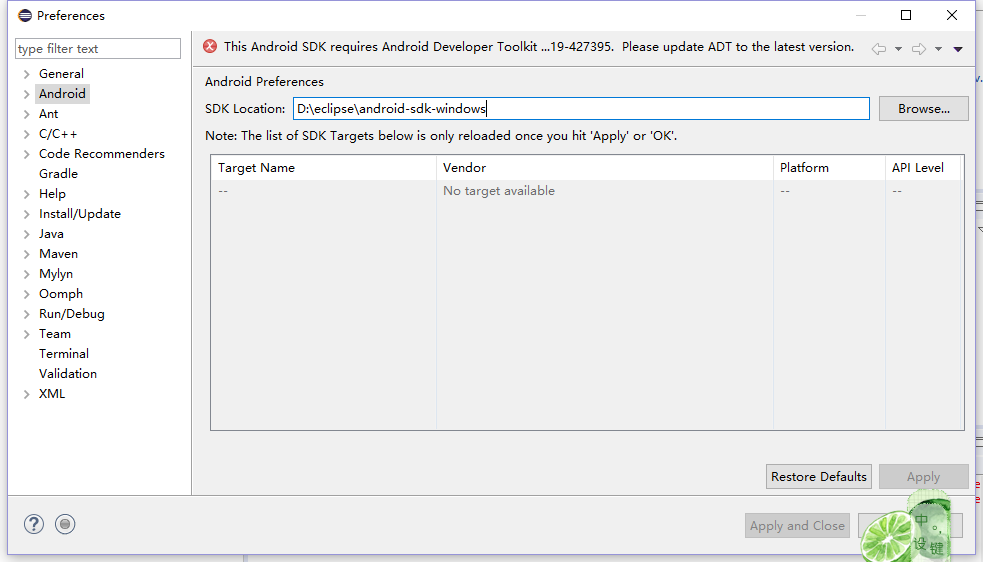The height and width of the screenshot is (562, 983).
Task: Expand the Mylyn tree node
Action: click(x=26, y=274)
